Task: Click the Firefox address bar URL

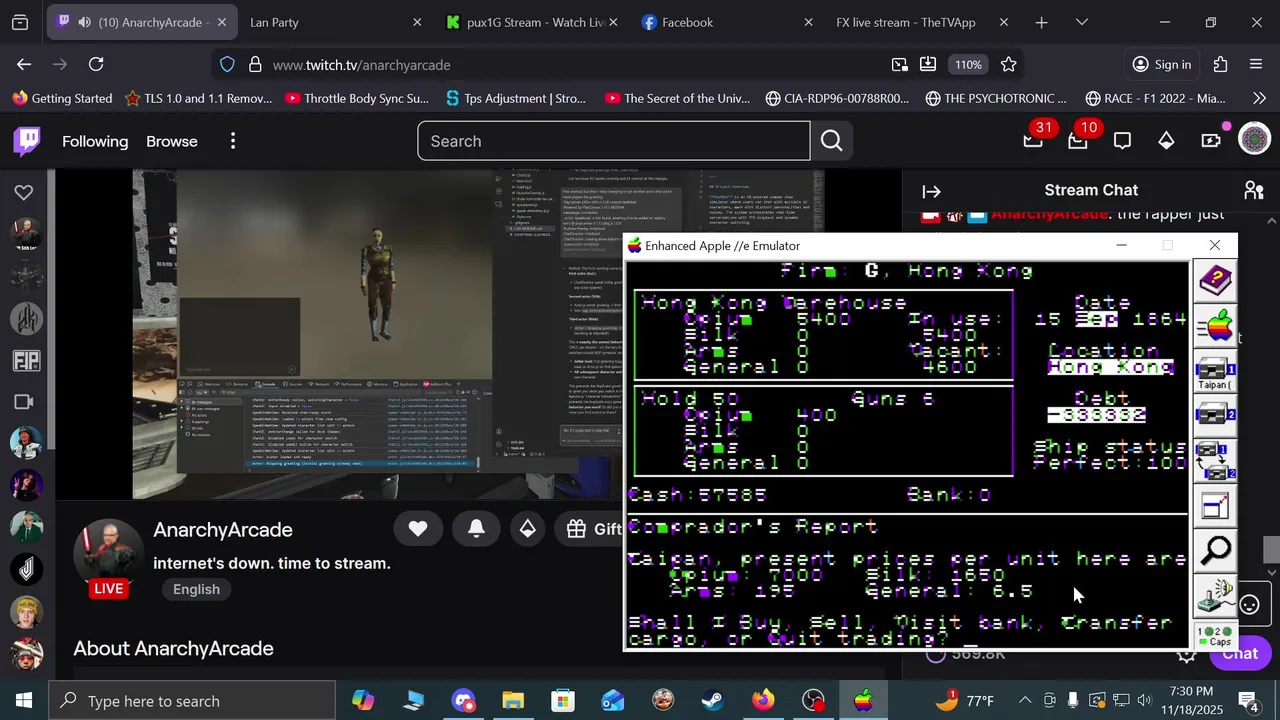Action: point(361,64)
